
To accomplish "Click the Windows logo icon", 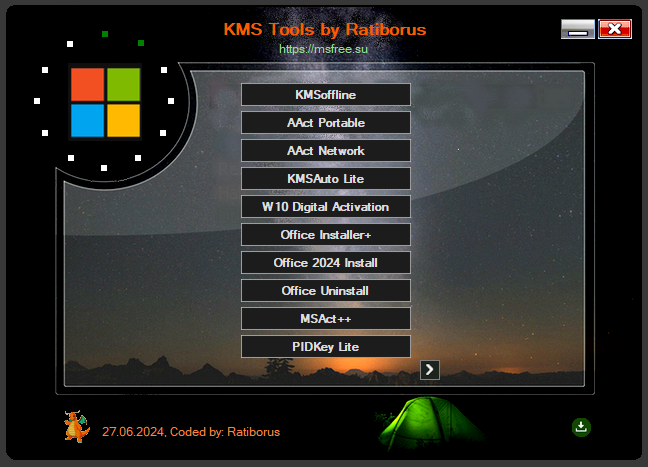I will (105, 102).
